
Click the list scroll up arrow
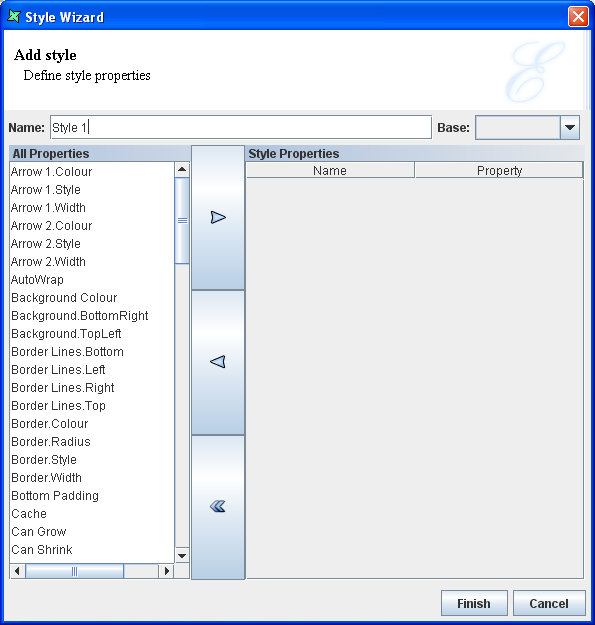point(182,169)
